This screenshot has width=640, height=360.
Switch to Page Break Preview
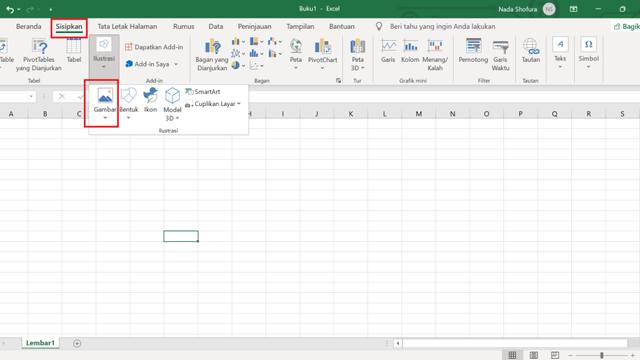[555, 355]
